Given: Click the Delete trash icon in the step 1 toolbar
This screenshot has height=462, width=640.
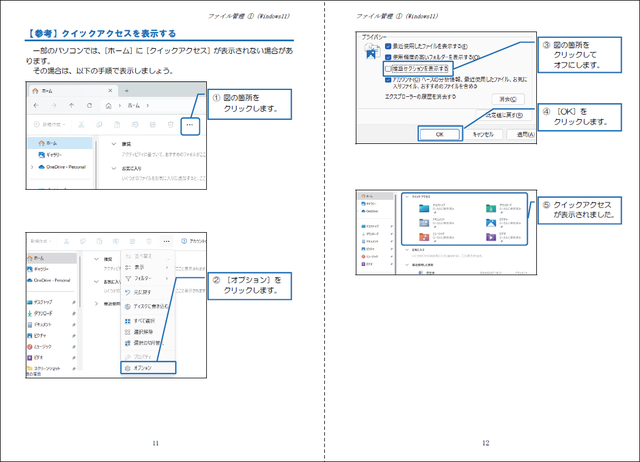Looking at the screenshot, I should pos(171,124).
